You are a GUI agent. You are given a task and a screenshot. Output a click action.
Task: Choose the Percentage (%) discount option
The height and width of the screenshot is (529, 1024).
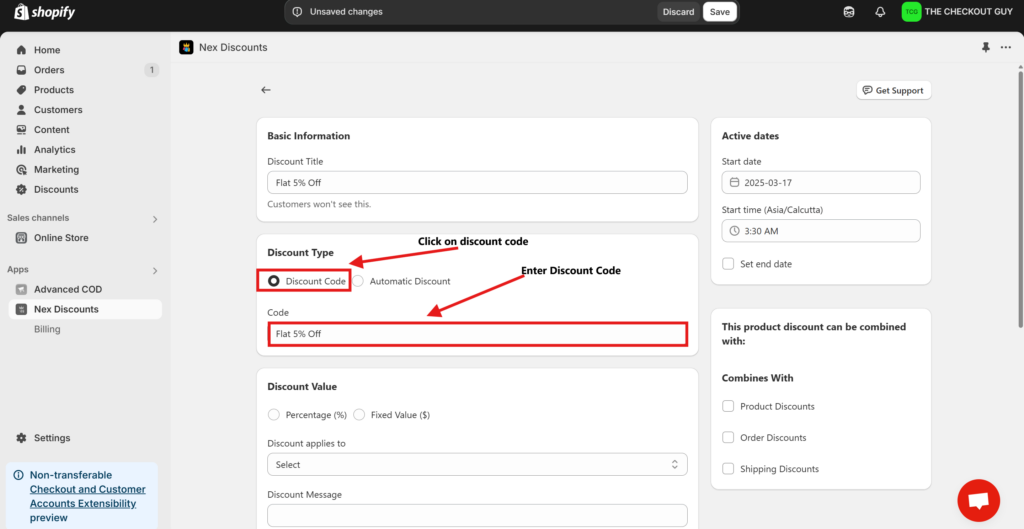coord(274,415)
